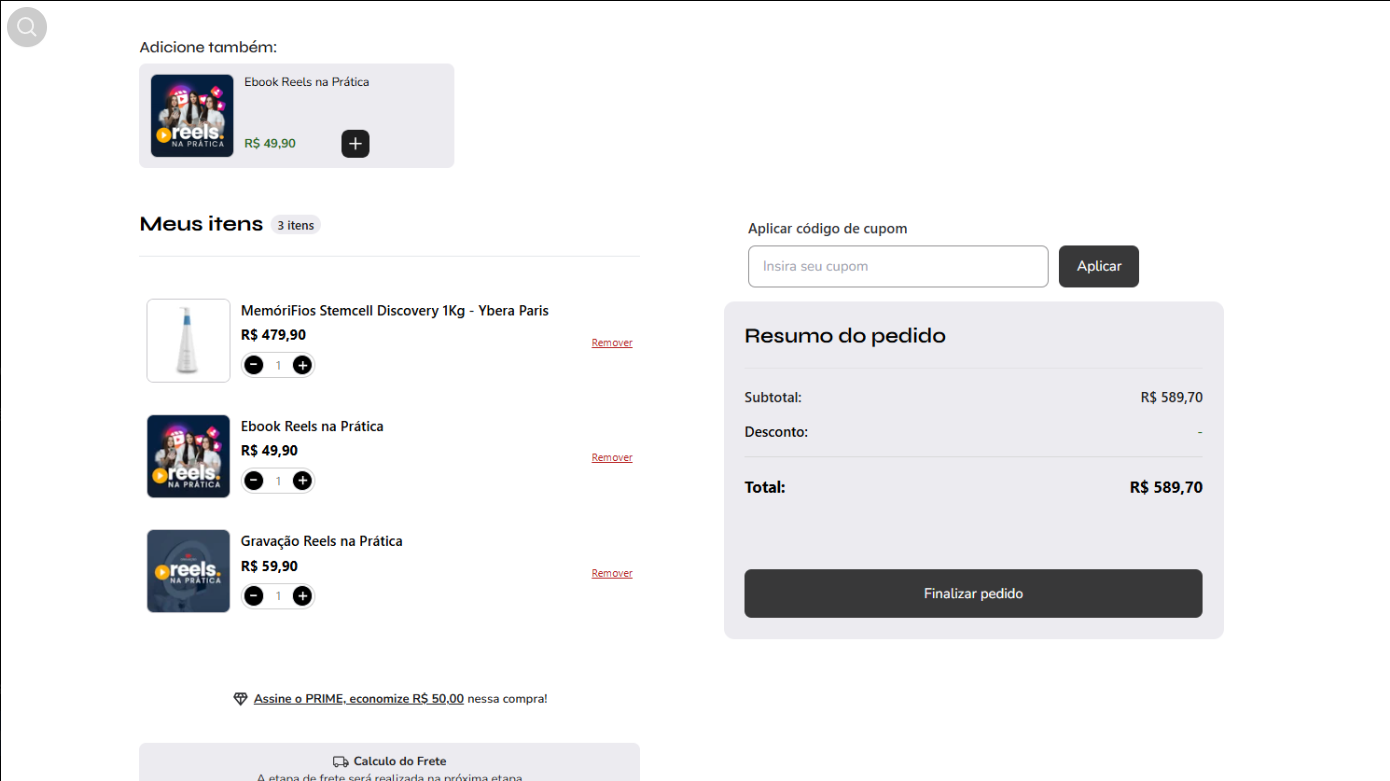1390x781 pixels.
Task: Click the coupon code input field
Action: pyautogui.click(x=898, y=266)
